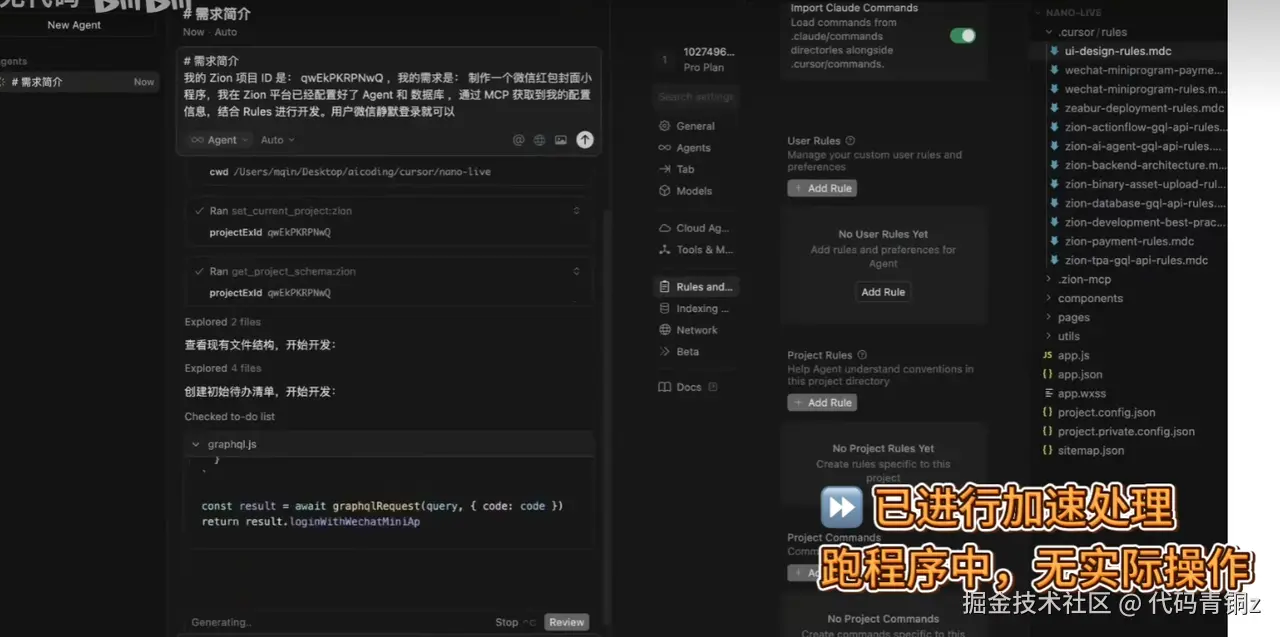Open Tools & MCP settings section

pos(695,250)
